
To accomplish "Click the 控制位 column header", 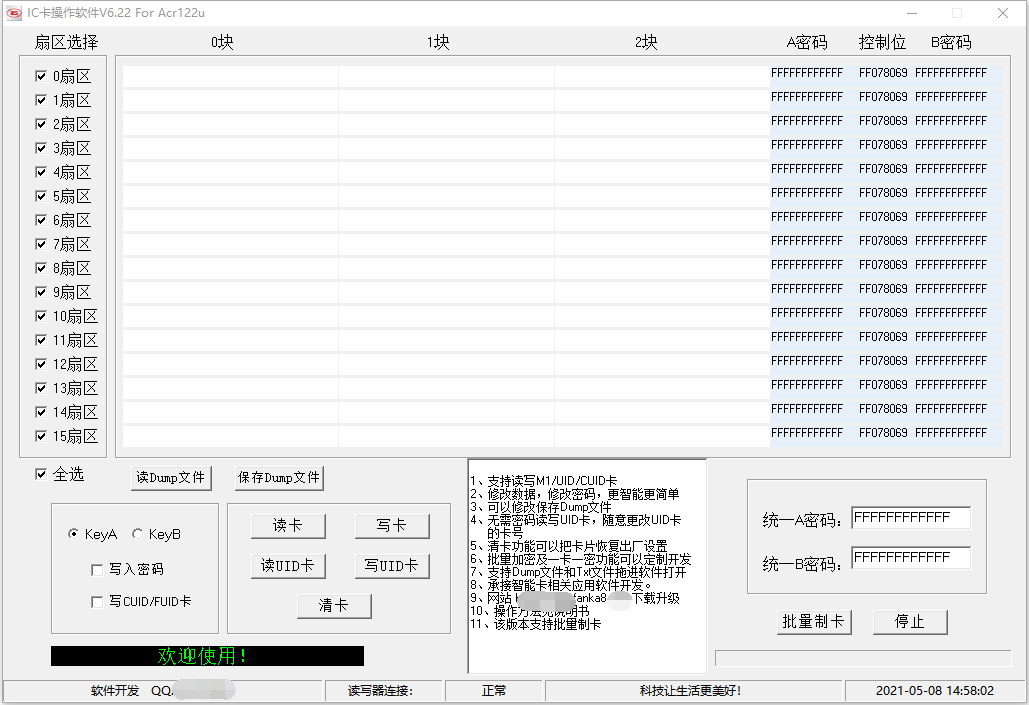I will (882, 43).
